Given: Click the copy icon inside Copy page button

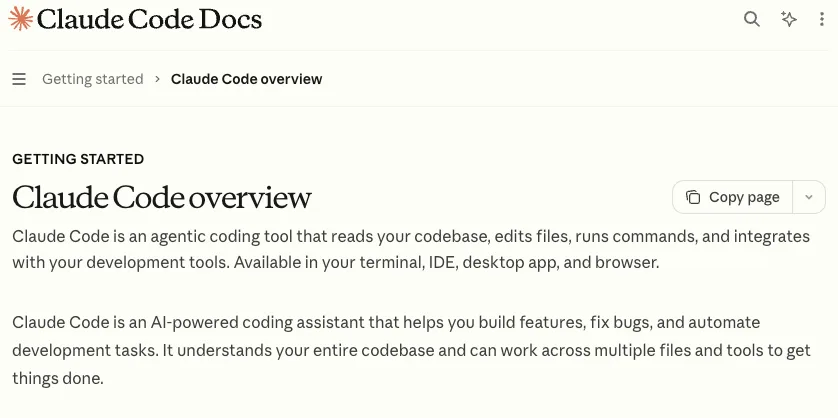Looking at the screenshot, I should click(x=693, y=197).
